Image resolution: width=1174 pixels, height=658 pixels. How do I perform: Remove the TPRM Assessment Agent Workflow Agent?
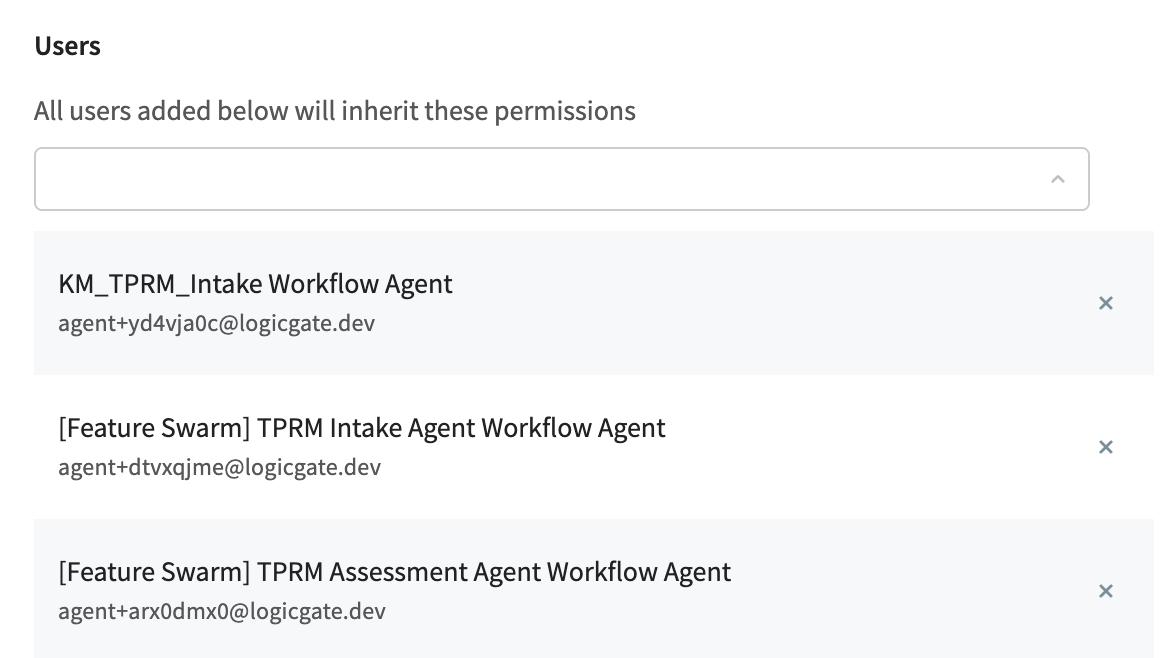point(1105,591)
